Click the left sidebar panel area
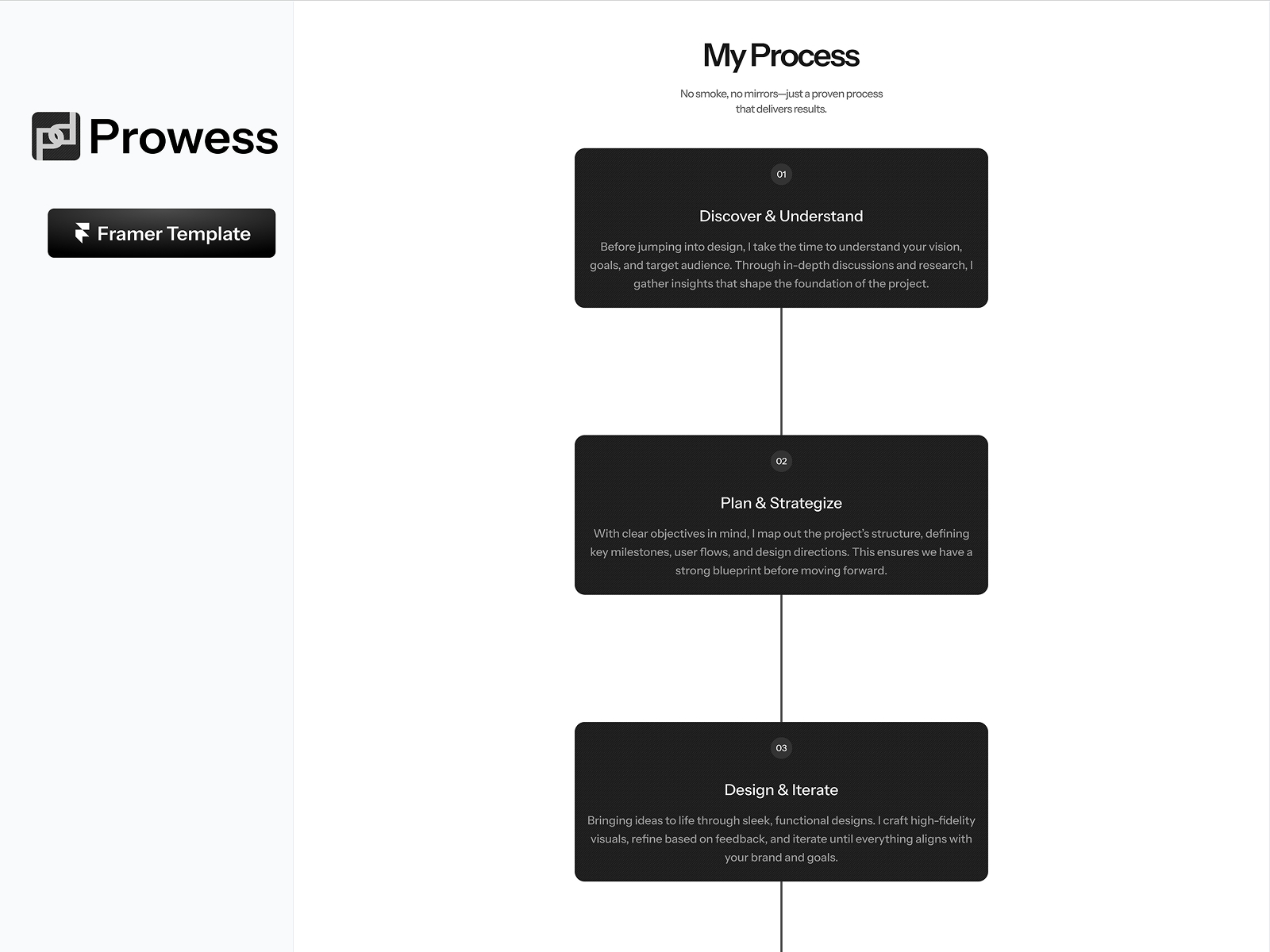 [147, 555]
